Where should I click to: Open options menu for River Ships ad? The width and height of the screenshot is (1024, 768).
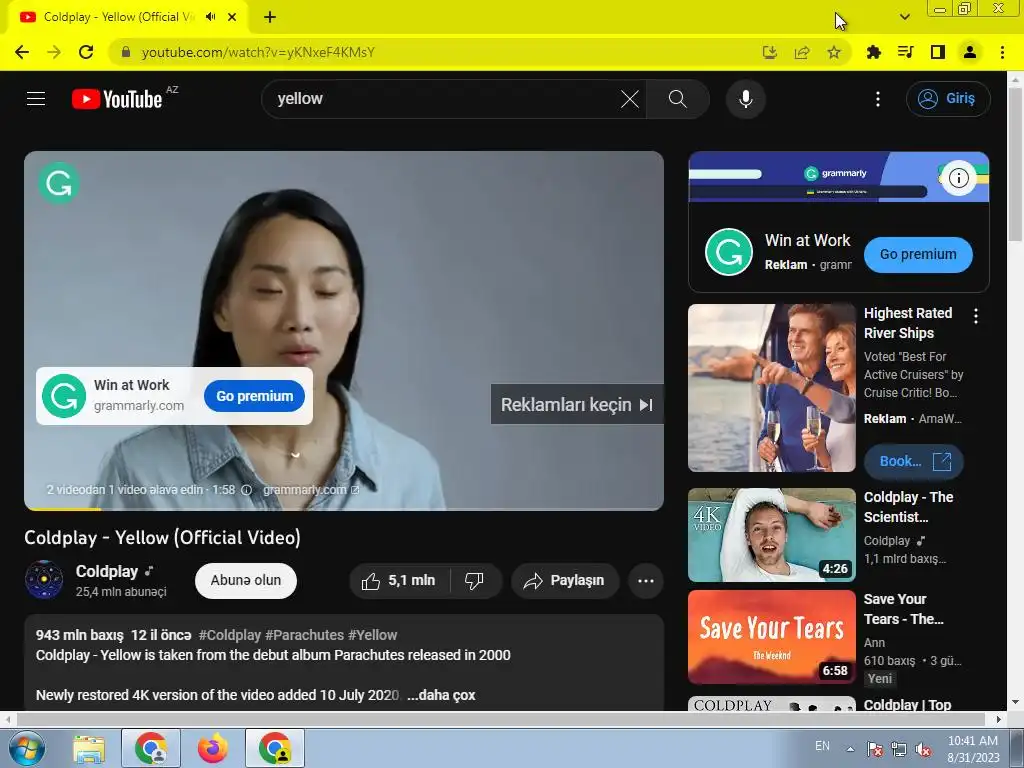tap(976, 316)
